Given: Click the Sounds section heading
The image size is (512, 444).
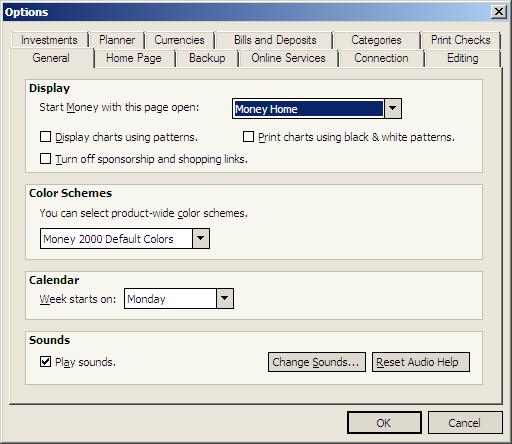Looking at the screenshot, I should coord(49,340).
